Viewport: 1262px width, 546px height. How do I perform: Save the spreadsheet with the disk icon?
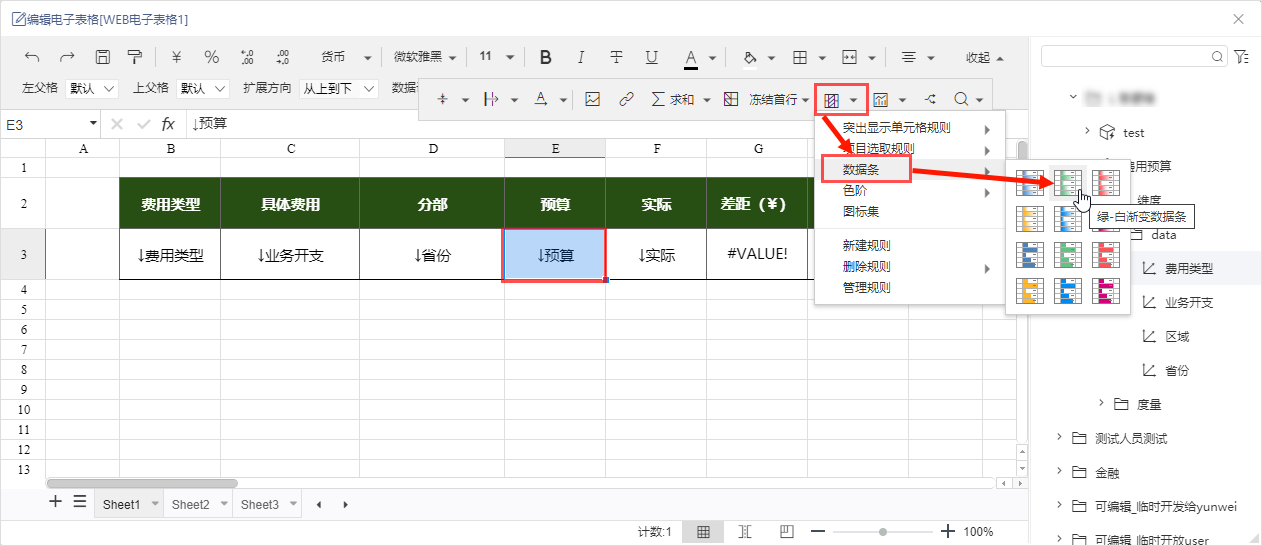[x=102, y=57]
